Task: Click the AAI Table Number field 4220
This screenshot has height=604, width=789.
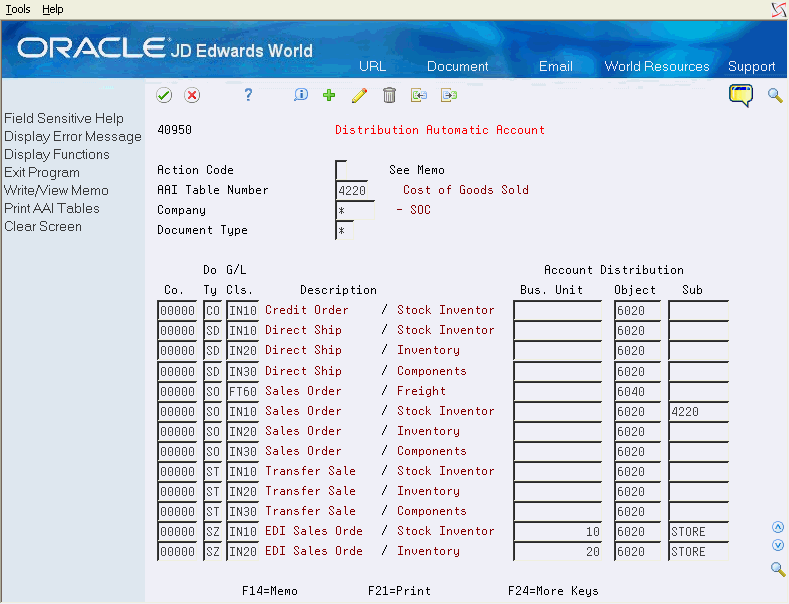Action: [x=352, y=191]
